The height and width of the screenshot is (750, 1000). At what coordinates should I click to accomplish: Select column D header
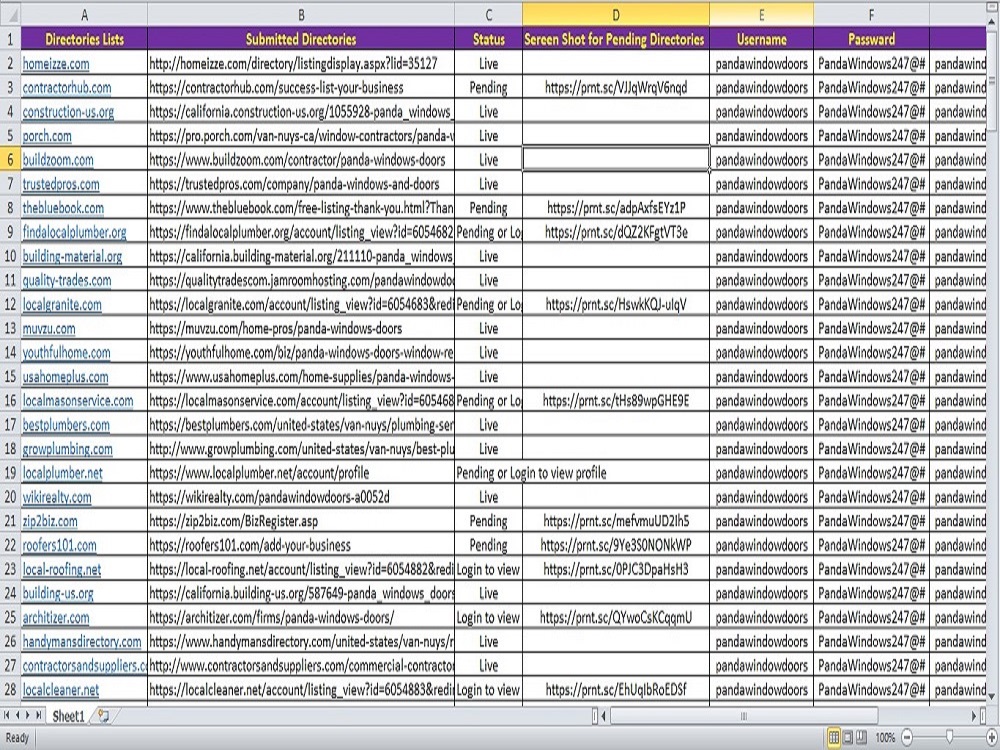[615, 14]
